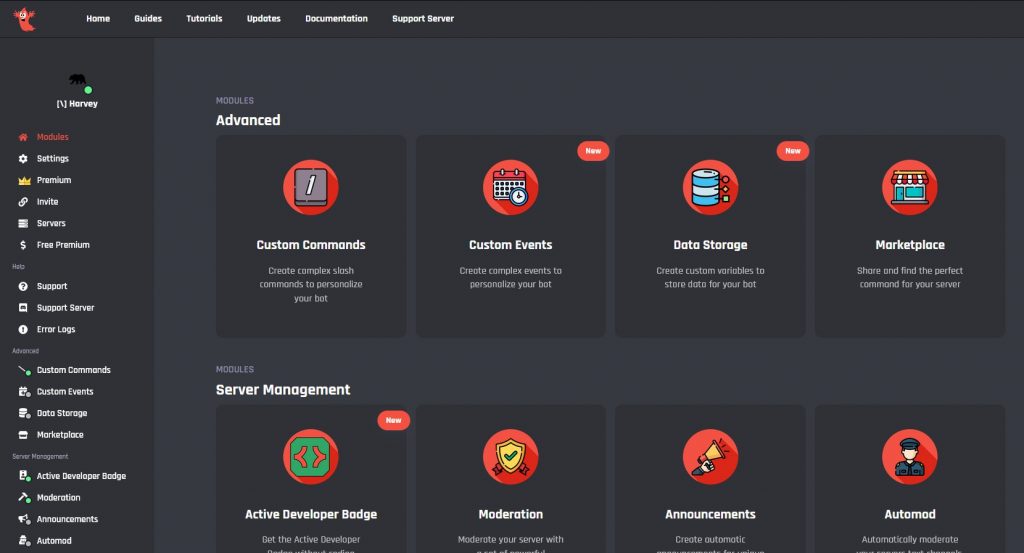Click the New badge on Custom Events card
Viewport: 1024px width, 553px height.
593,151
